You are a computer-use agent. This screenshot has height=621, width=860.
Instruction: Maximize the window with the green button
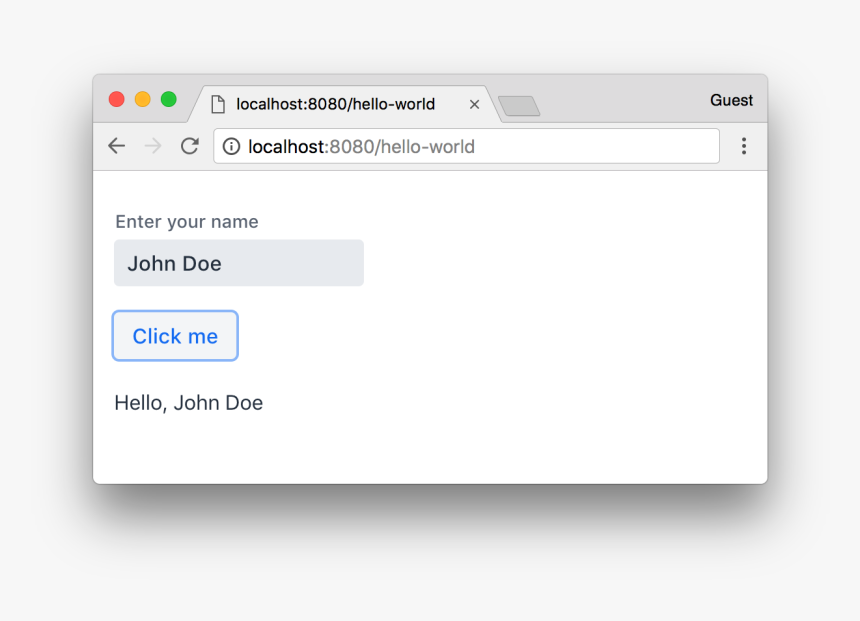click(168, 99)
